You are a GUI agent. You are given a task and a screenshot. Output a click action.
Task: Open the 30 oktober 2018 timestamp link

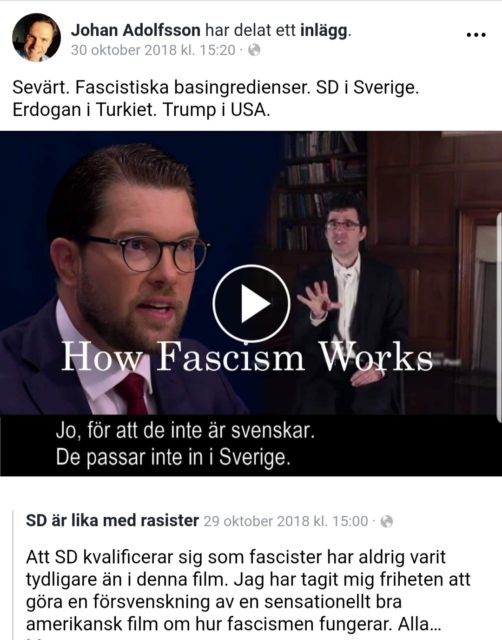[x=153, y=50]
